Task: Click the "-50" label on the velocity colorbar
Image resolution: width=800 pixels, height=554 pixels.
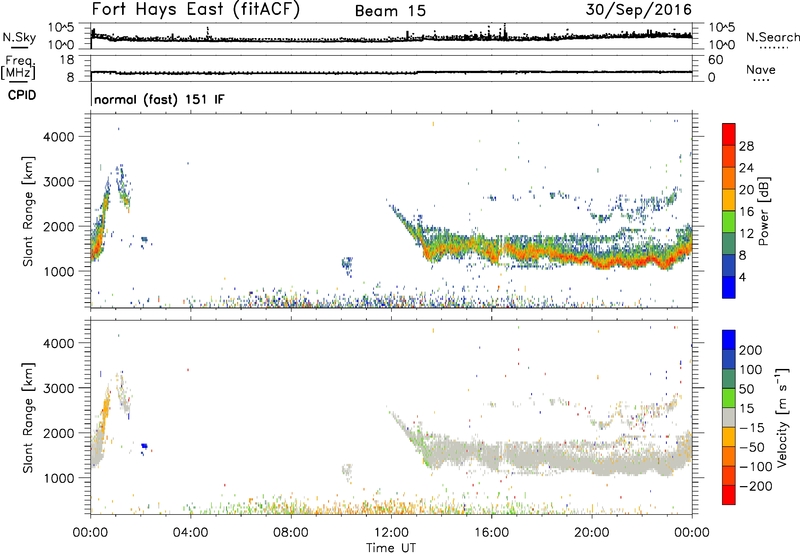Action: pos(753,447)
